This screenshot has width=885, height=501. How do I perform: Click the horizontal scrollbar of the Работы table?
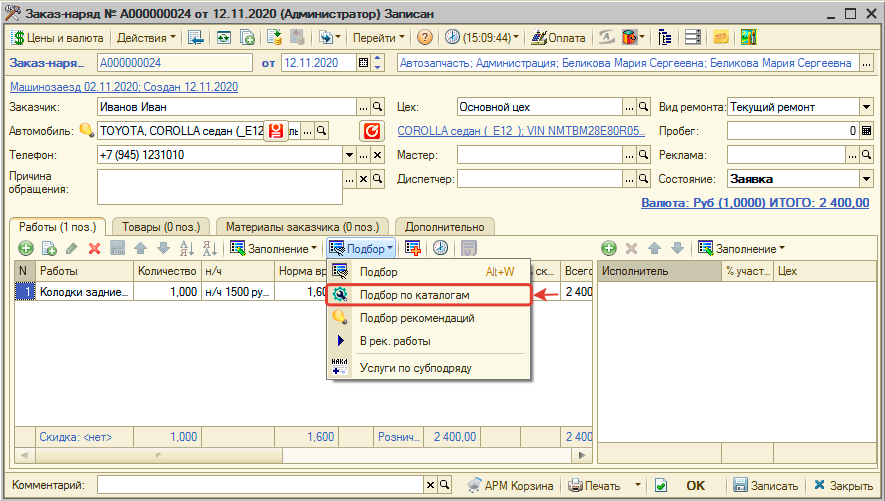click(x=303, y=455)
